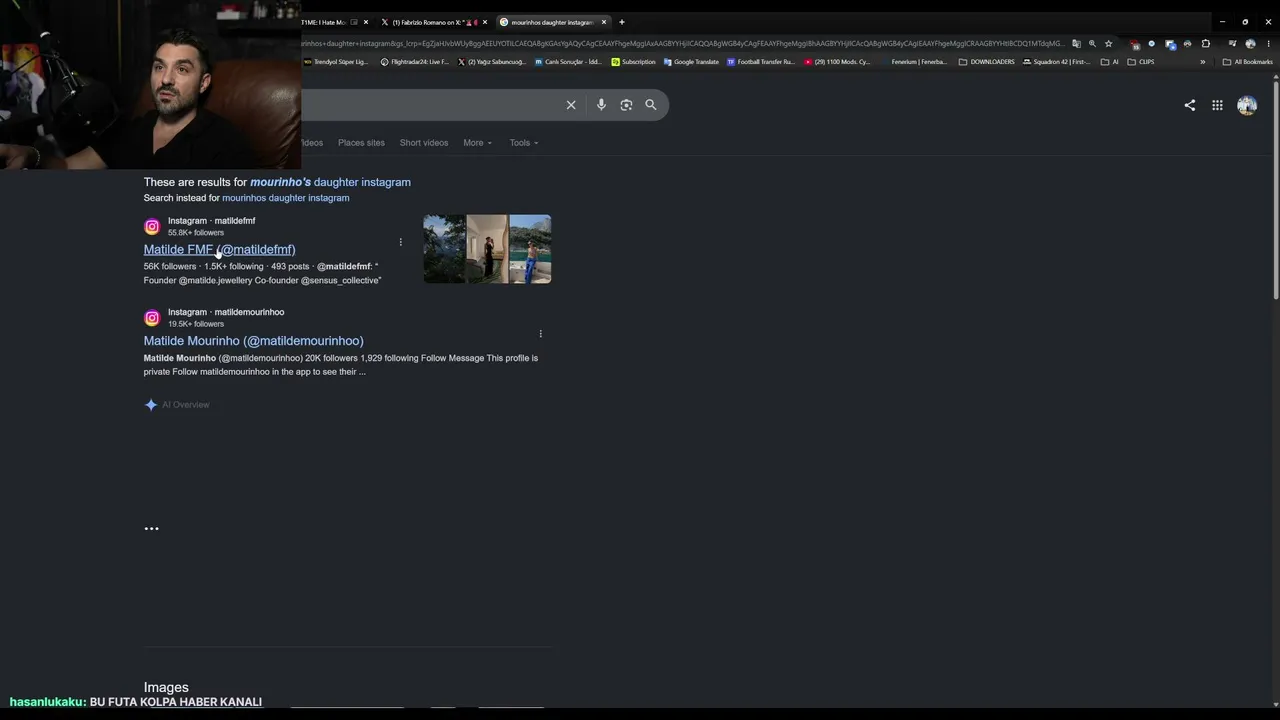Open the Matilde FMF (@matildefmf) result
Image resolution: width=1280 pixels, height=720 pixels.
tap(219, 250)
